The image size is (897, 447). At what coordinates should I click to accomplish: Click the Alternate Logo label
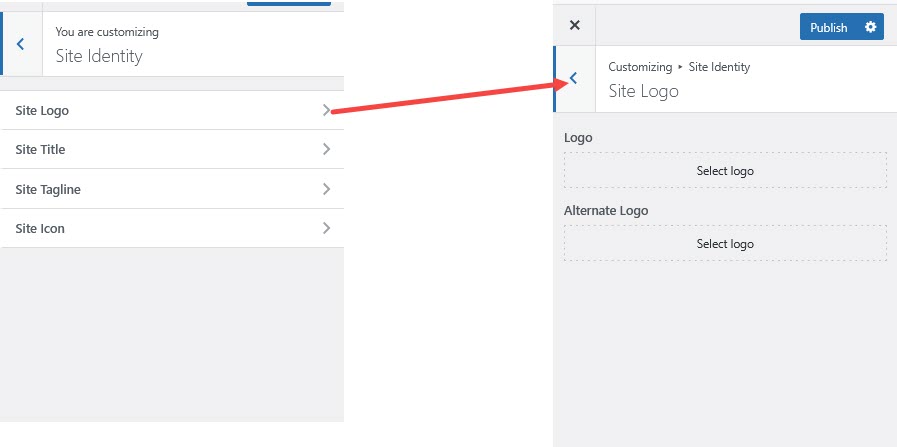(x=606, y=211)
